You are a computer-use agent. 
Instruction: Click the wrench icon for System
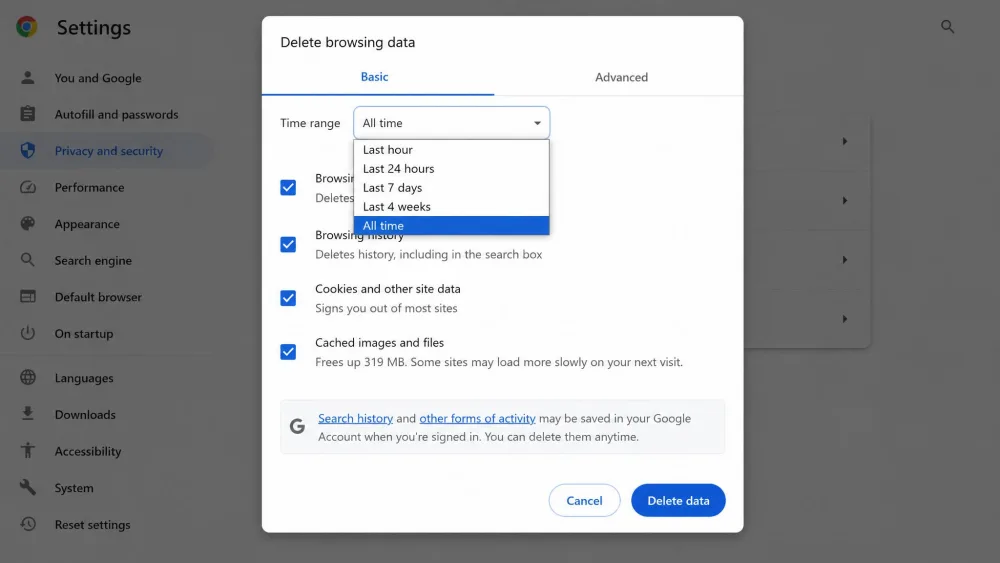click(x=27, y=487)
